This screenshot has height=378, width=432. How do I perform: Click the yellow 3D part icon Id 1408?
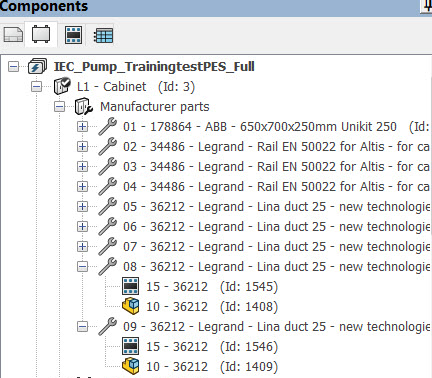pyautogui.click(x=130, y=306)
